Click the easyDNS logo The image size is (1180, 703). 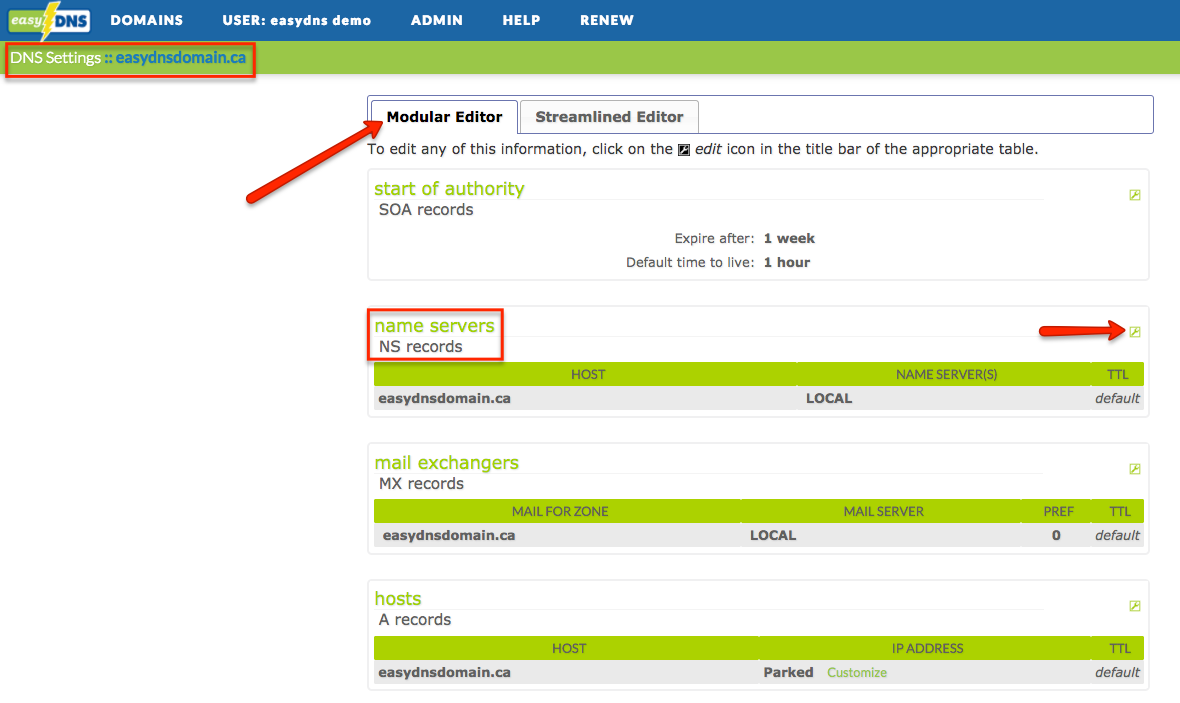[x=50, y=20]
